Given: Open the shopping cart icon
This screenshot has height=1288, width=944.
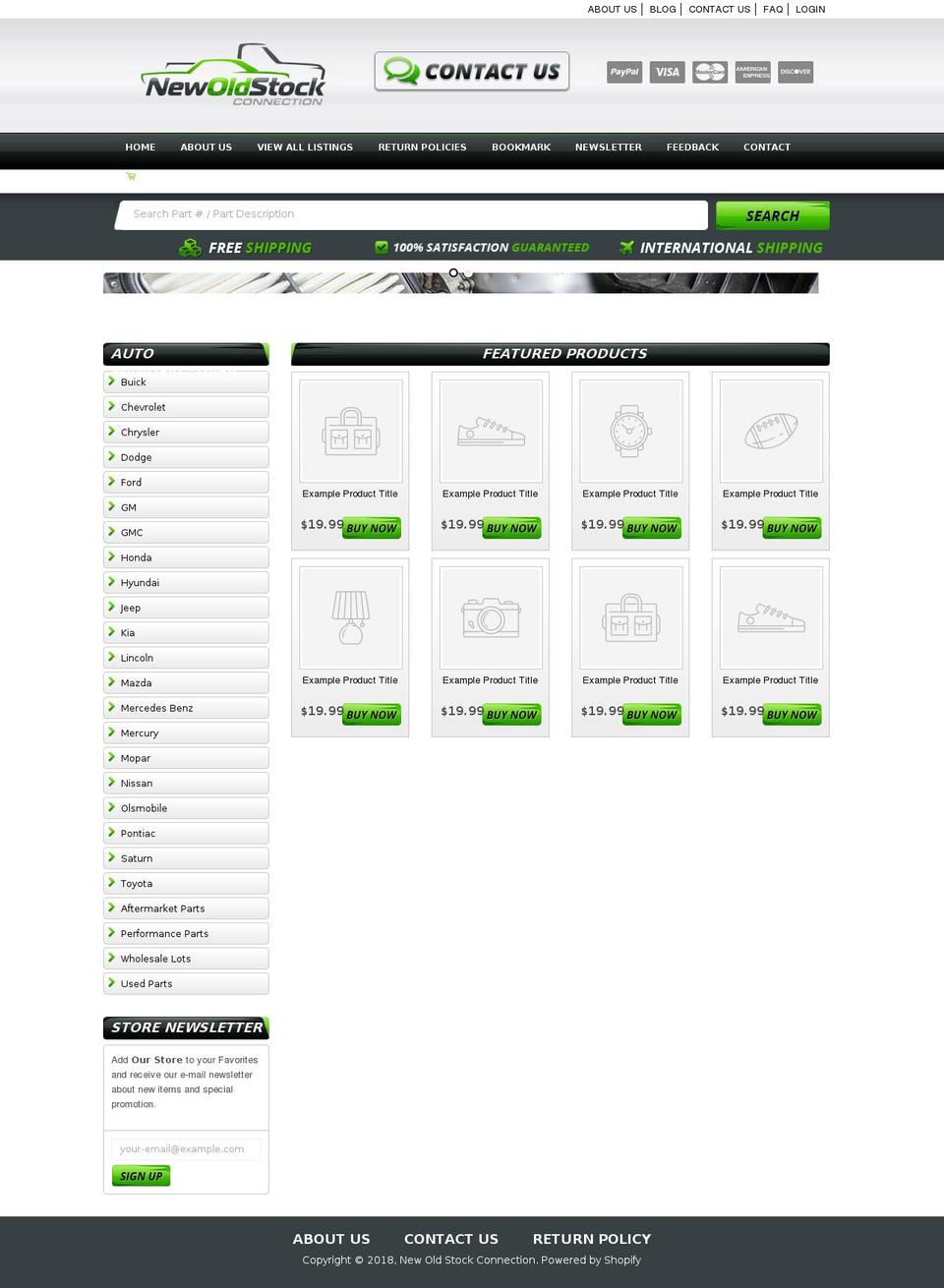Looking at the screenshot, I should tap(131, 177).
